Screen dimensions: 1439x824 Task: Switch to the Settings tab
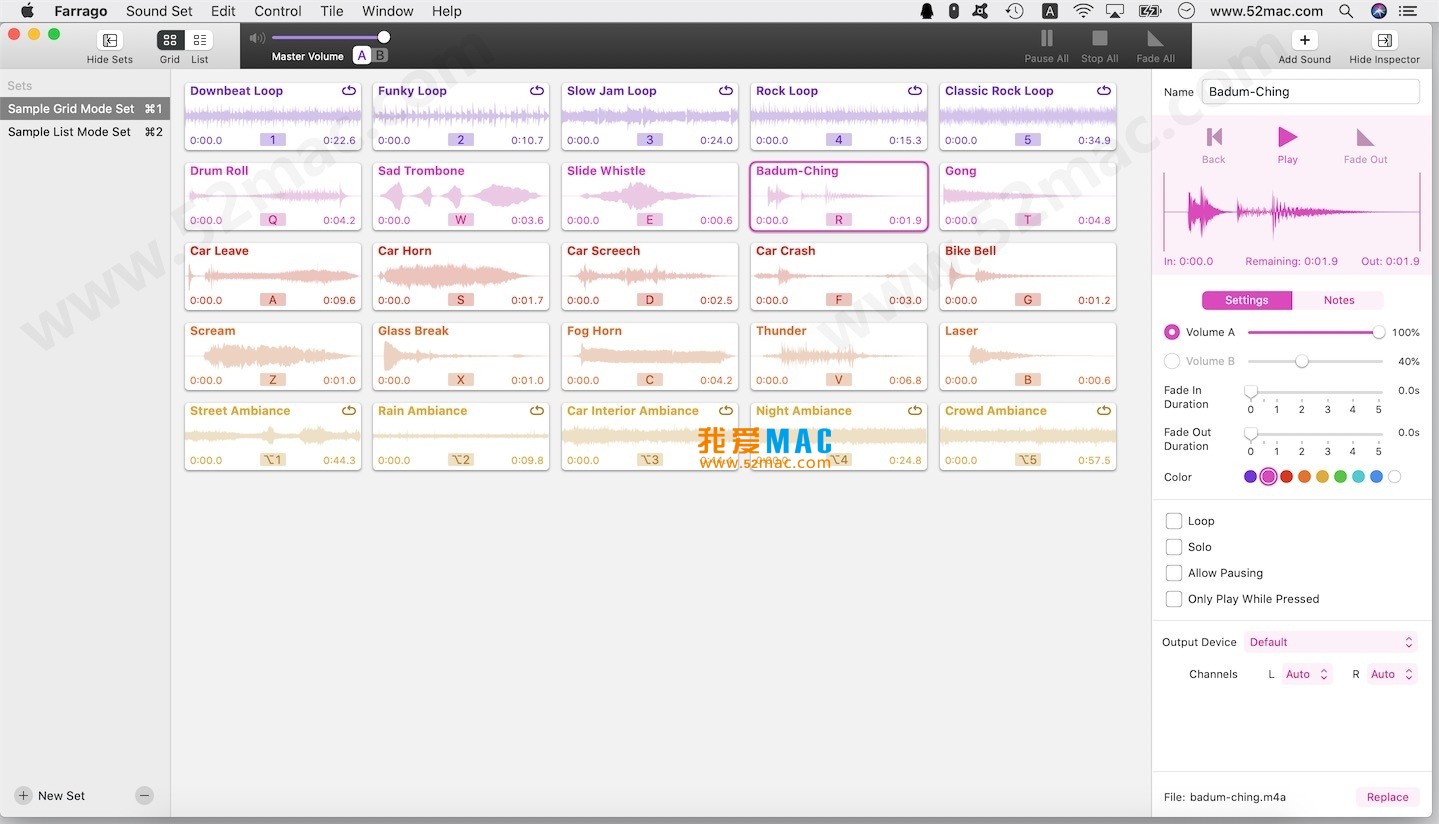click(x=1247, y=300)
